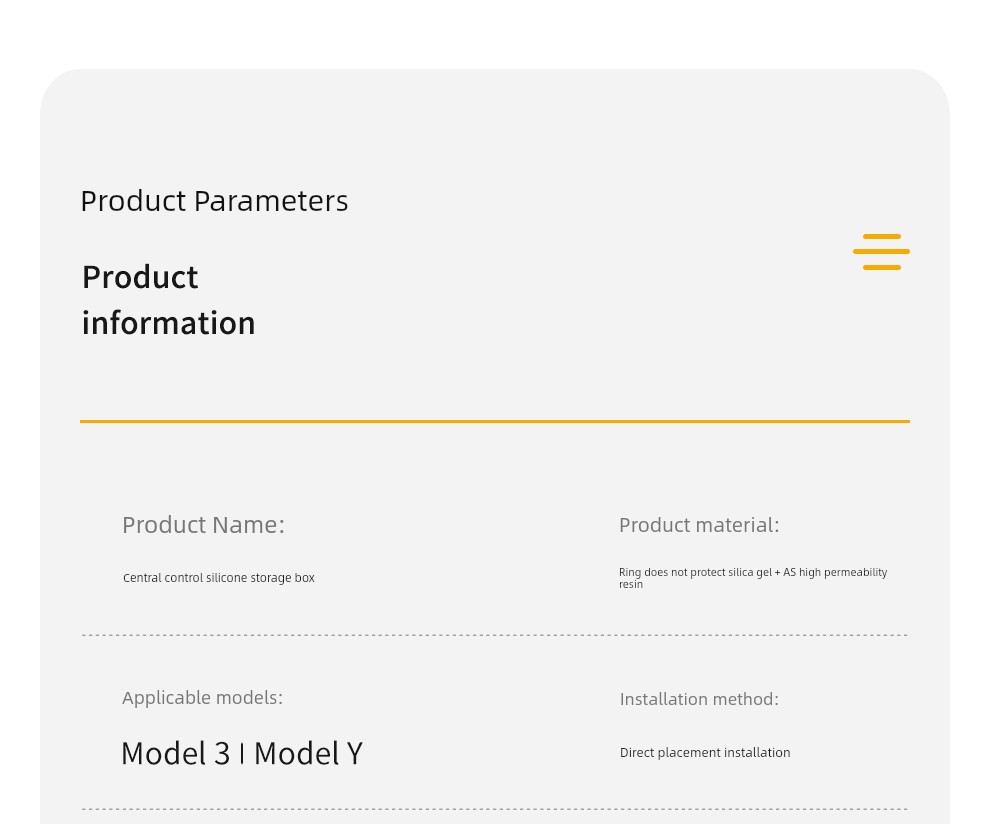The height and width of the screenshot is (824, 990).
Task: Click the bottom bar of the orange menu icon
Action: [882, 267]
